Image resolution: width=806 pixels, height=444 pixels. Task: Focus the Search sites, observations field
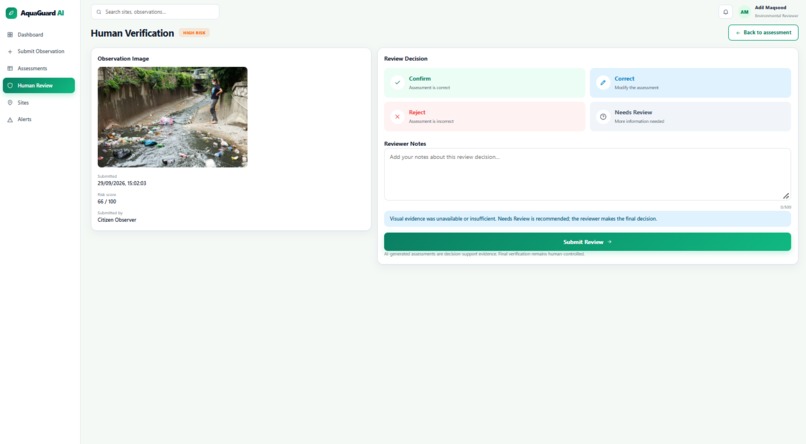click(x=155, y=12)
